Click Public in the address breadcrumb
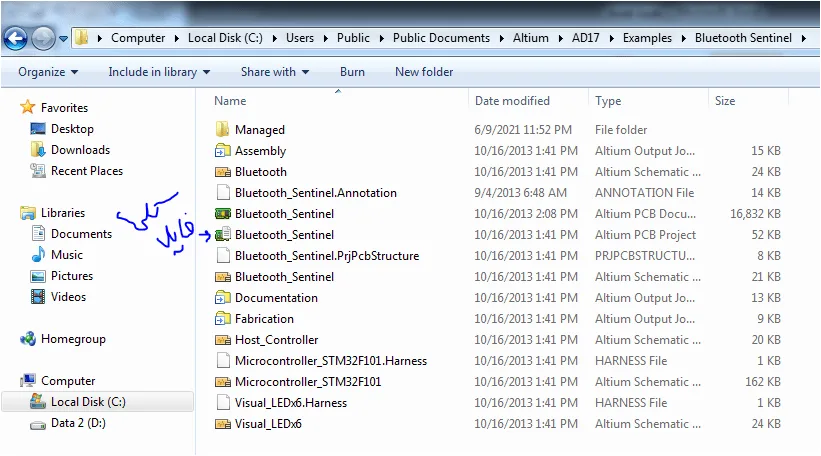The height and width of the screenshot is (456, 821). [x=353, y=38]
